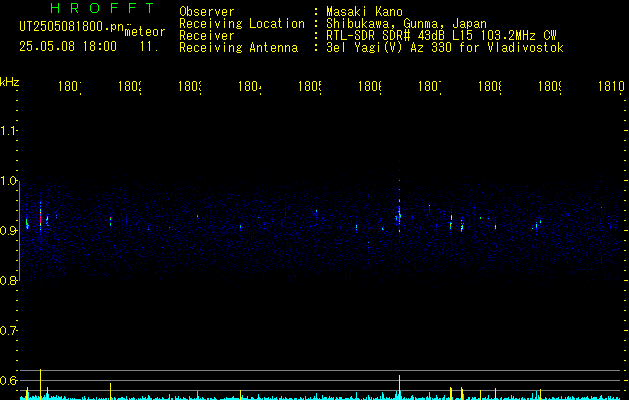Click the "Receiving Antenna" label

238,48
